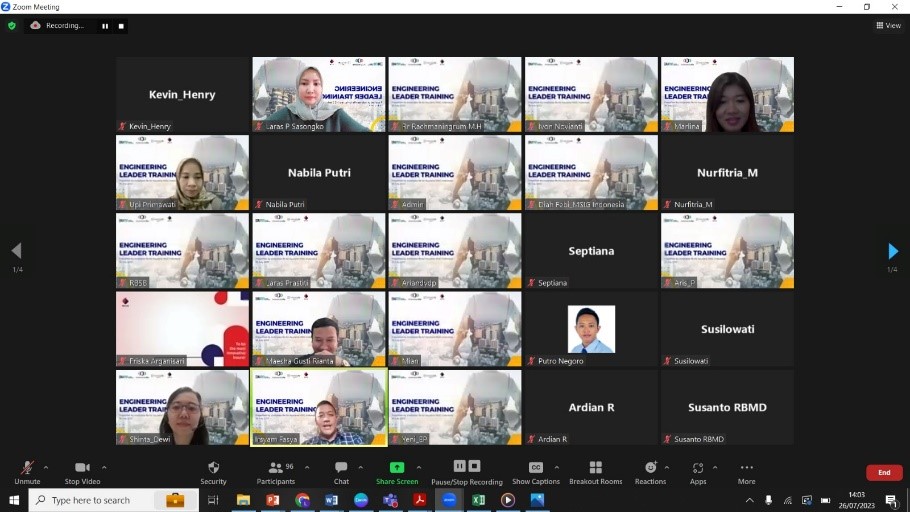The width and height of the screenshot is (910, 512).
Task: Click the Recording cloud indicator
Action: point(57,26)
